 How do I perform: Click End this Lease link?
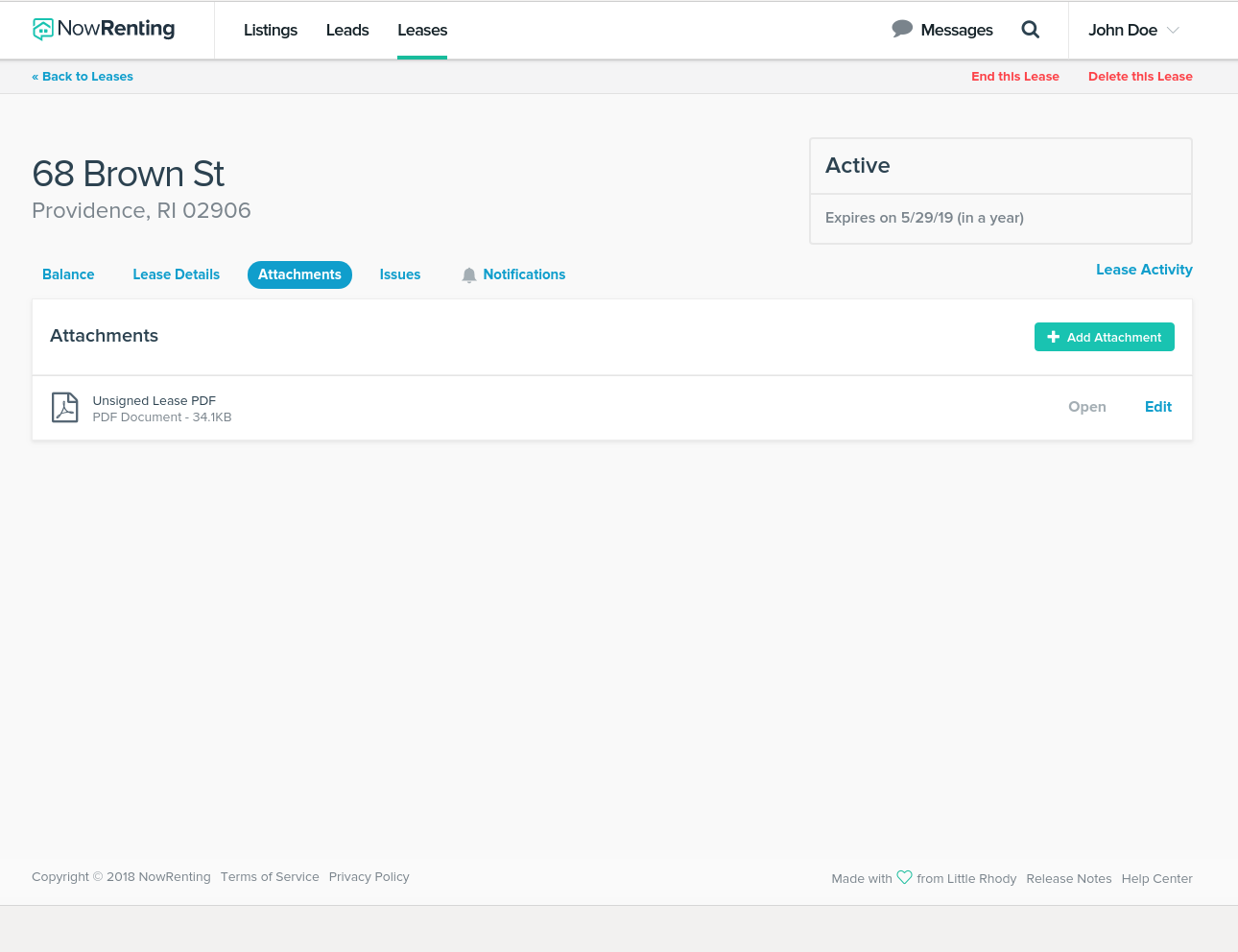[x=1015, y=77]
